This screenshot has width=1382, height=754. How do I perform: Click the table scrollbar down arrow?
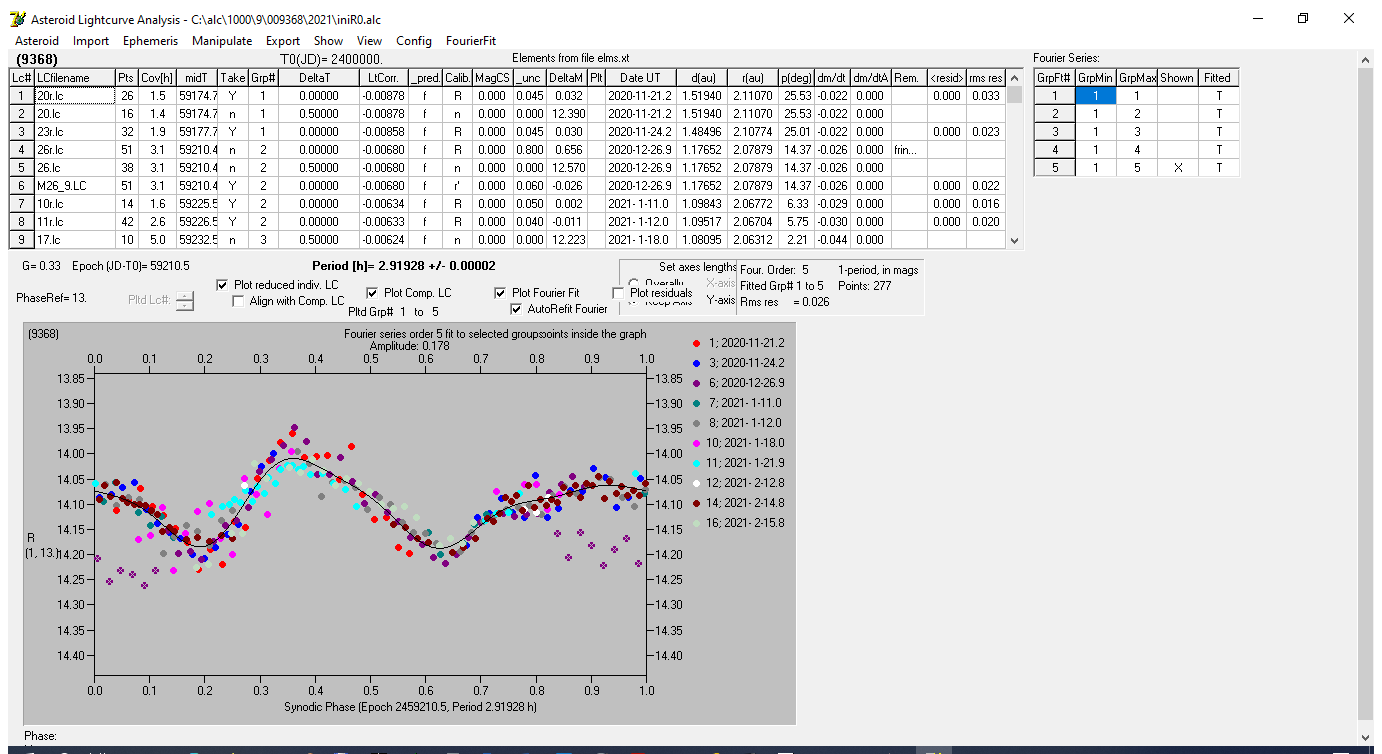tap(1016, 241)
